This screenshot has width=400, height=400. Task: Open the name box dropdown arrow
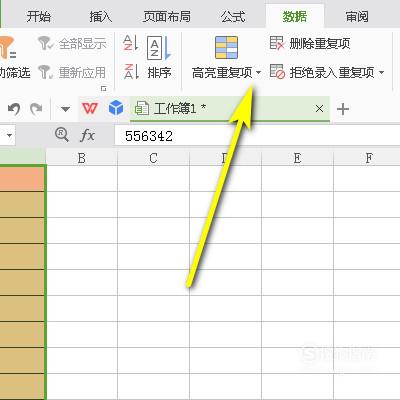pos(10,135)
